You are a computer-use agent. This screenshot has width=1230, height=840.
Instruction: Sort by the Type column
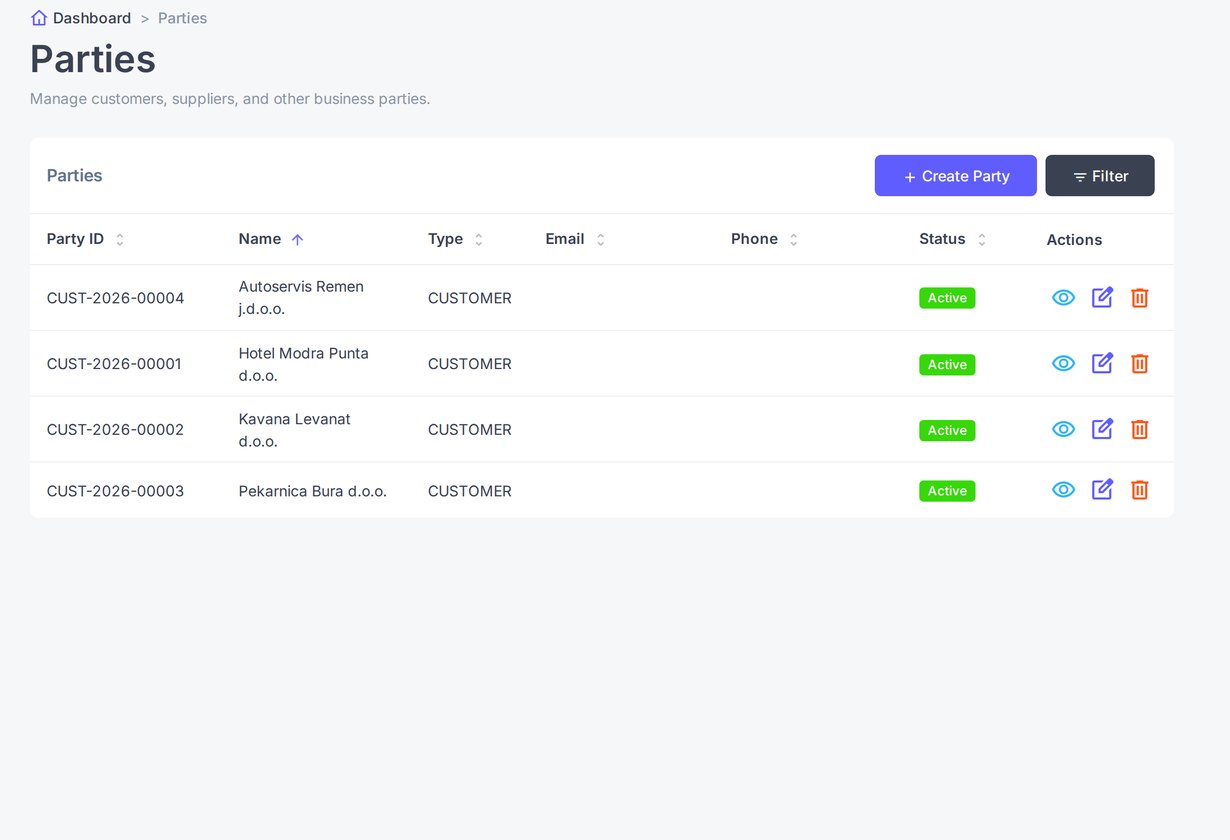(x=456, y=239)
